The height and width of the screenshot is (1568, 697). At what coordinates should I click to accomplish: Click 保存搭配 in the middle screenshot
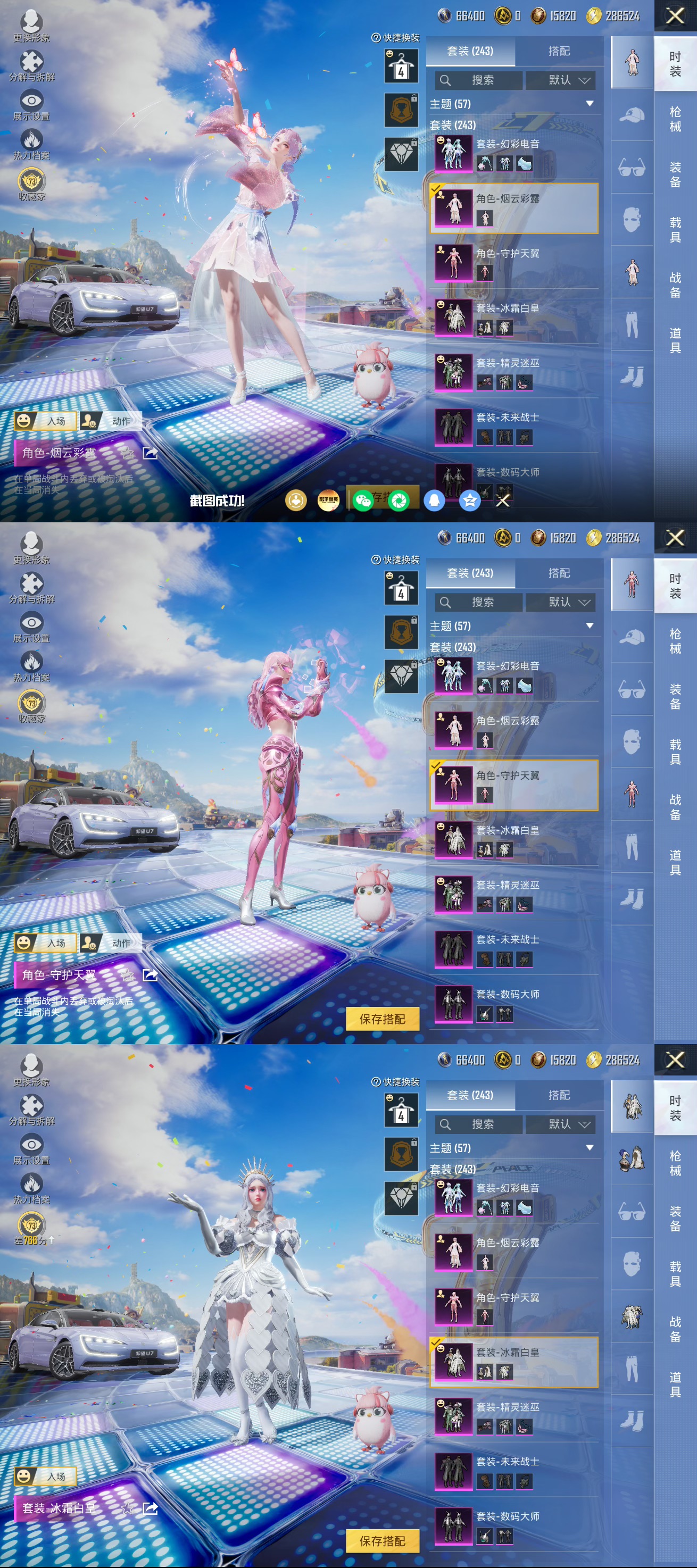coord(383,1019)
